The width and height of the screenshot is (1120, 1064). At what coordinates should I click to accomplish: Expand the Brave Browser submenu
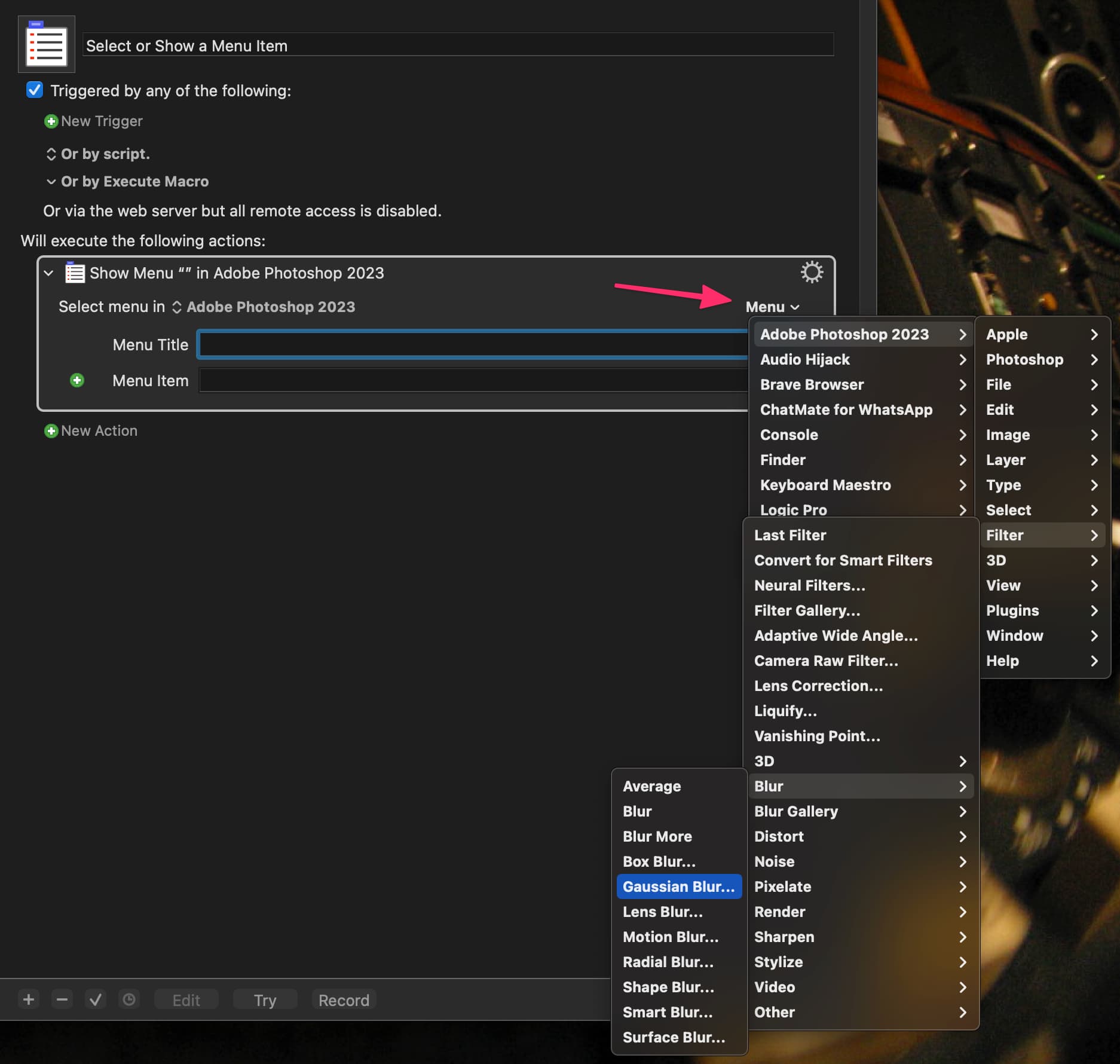click(862, 384)
